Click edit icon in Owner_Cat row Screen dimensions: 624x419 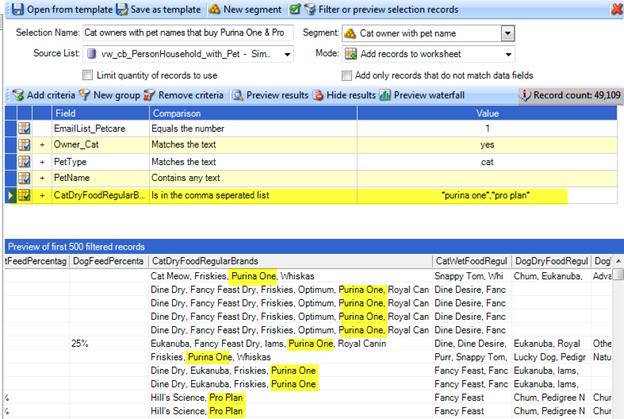click(24, 144)
